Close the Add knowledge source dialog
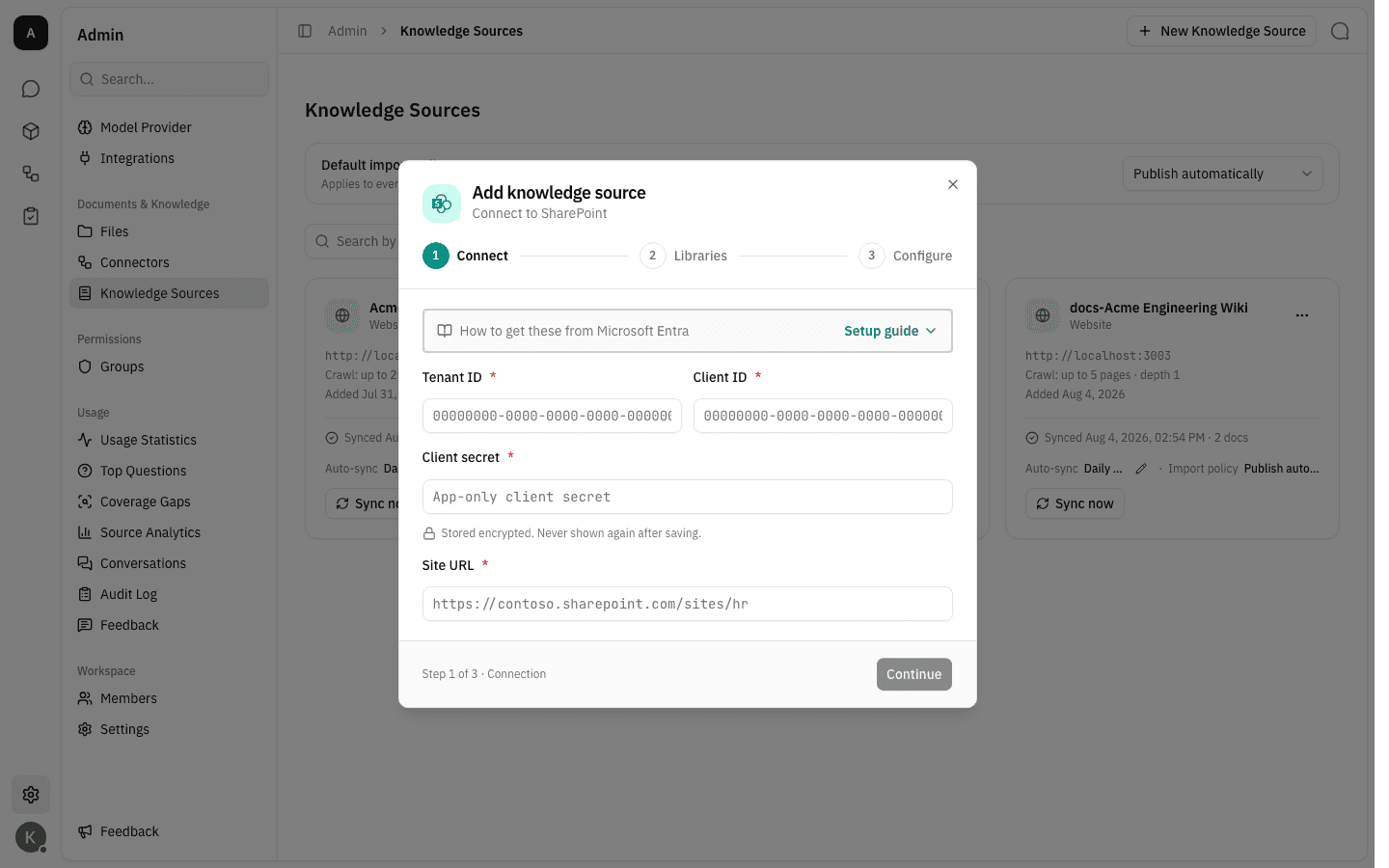Screen dimensions: 1389x868 click(953, 184)
